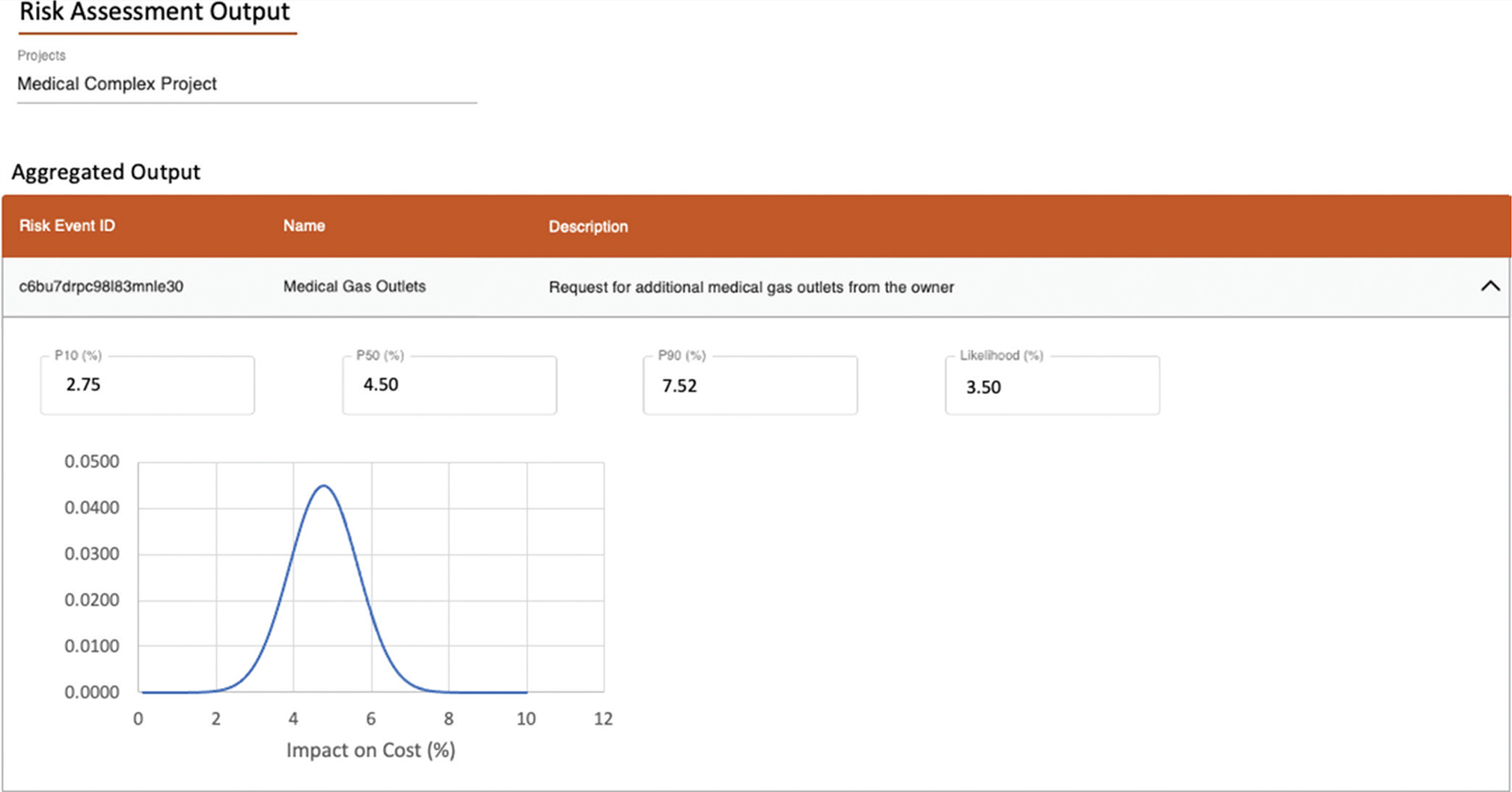The image size is (1512, 792).
Task: Click the request for additional outlets description
Action: click(751, 287)
